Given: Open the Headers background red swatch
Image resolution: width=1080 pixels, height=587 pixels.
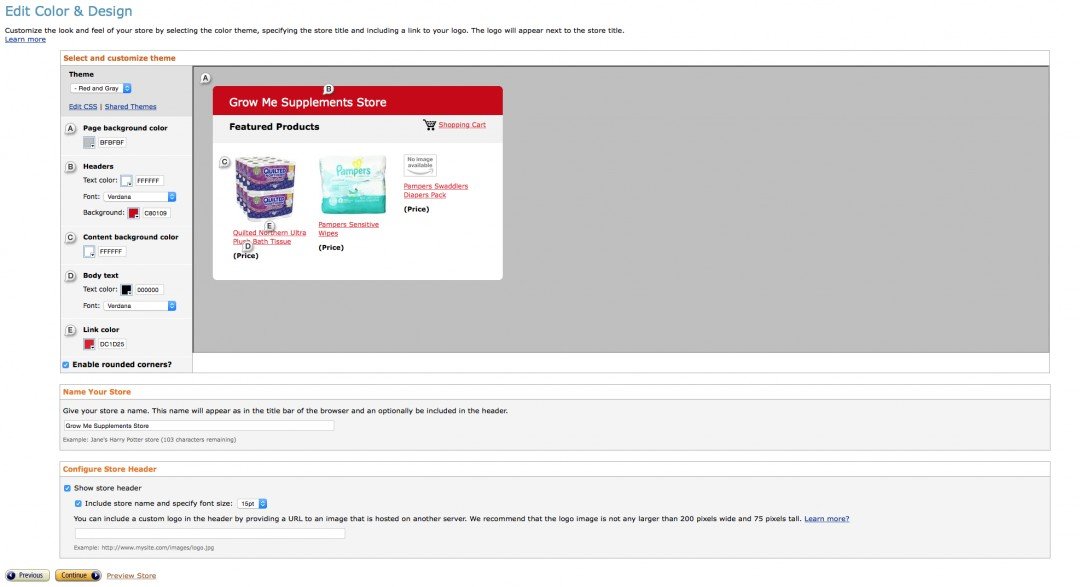Looking at the screenshot, I should tap(134, 214).
